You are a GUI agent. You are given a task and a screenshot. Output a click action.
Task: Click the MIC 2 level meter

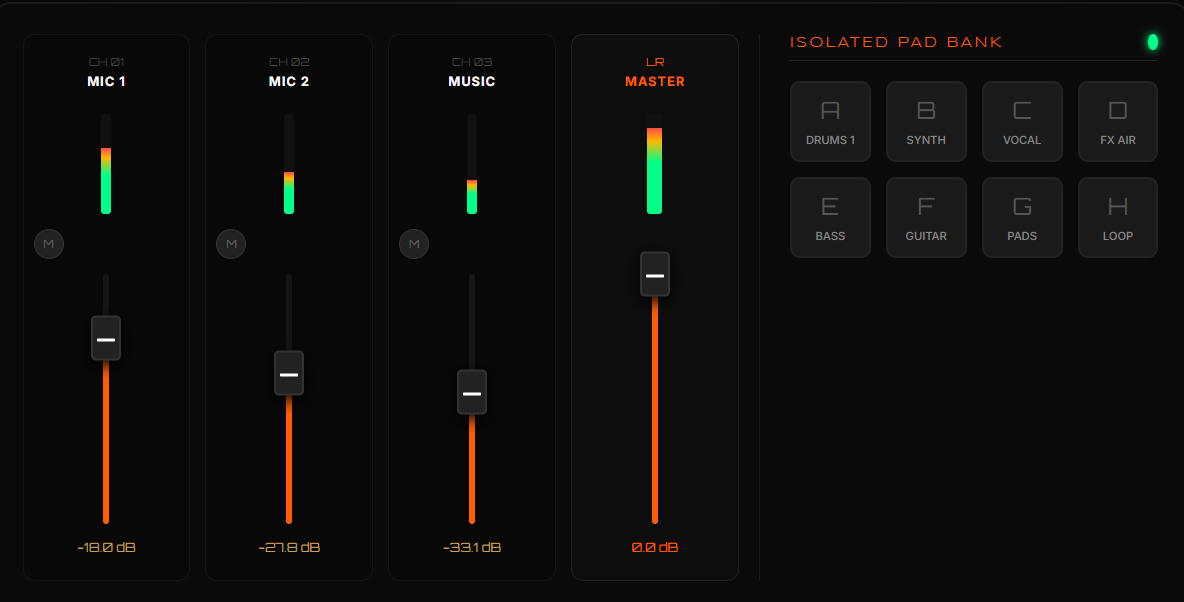[x=289, y=164]
